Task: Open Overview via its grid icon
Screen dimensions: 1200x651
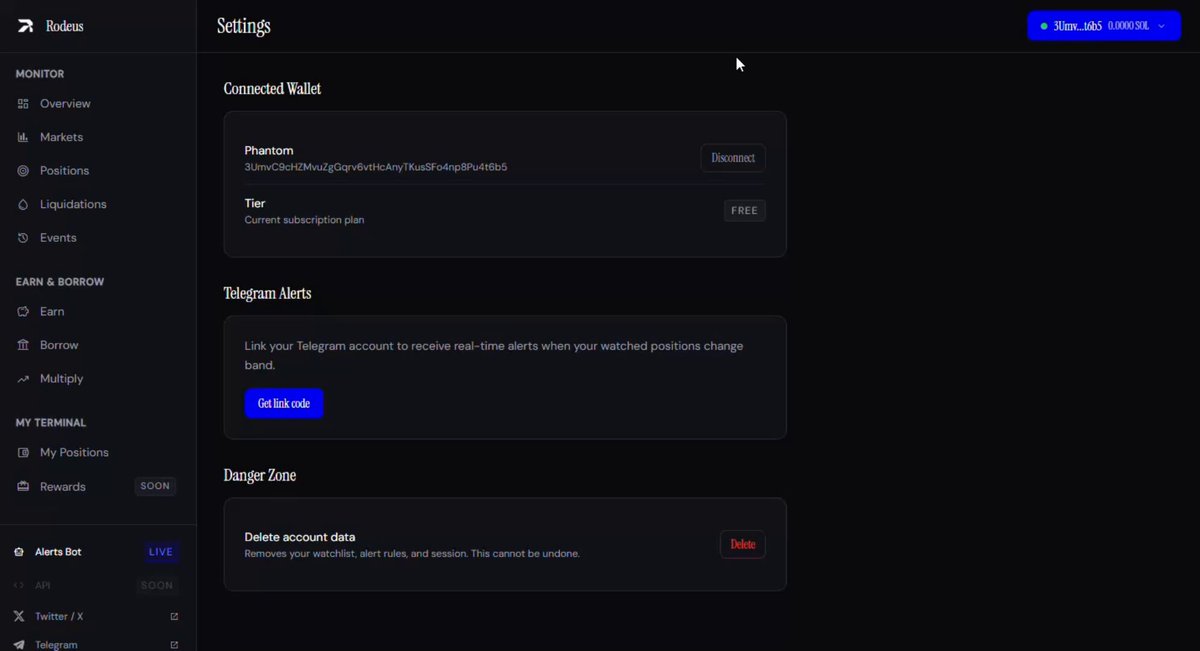Action: coord(23,104)
